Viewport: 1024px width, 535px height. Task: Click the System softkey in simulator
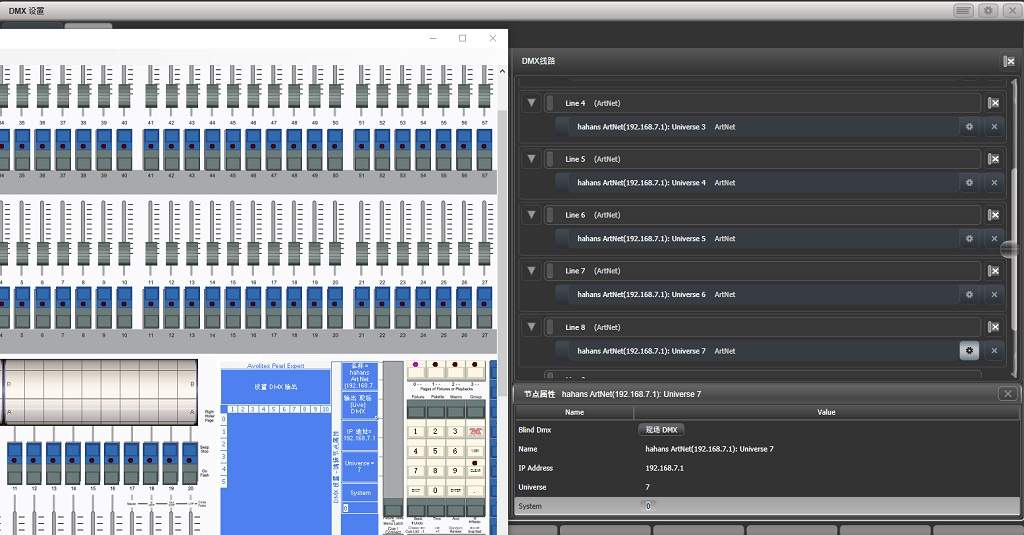point(360,493)
